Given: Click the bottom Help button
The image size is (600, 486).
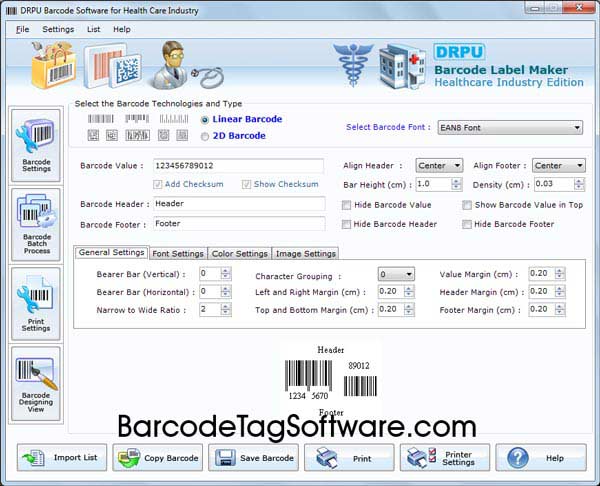Looking at the screenshot, I should click(x=541, y=458).
